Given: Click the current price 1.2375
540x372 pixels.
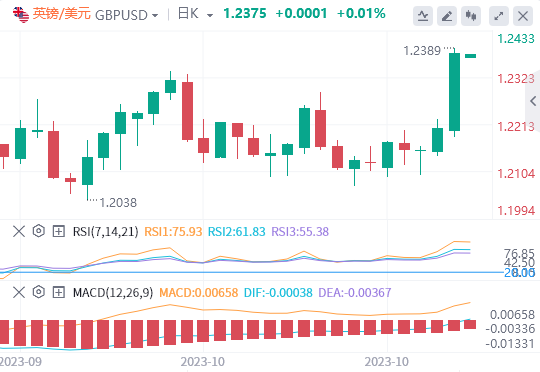Looking at the screenshot, I should (245, 14).
